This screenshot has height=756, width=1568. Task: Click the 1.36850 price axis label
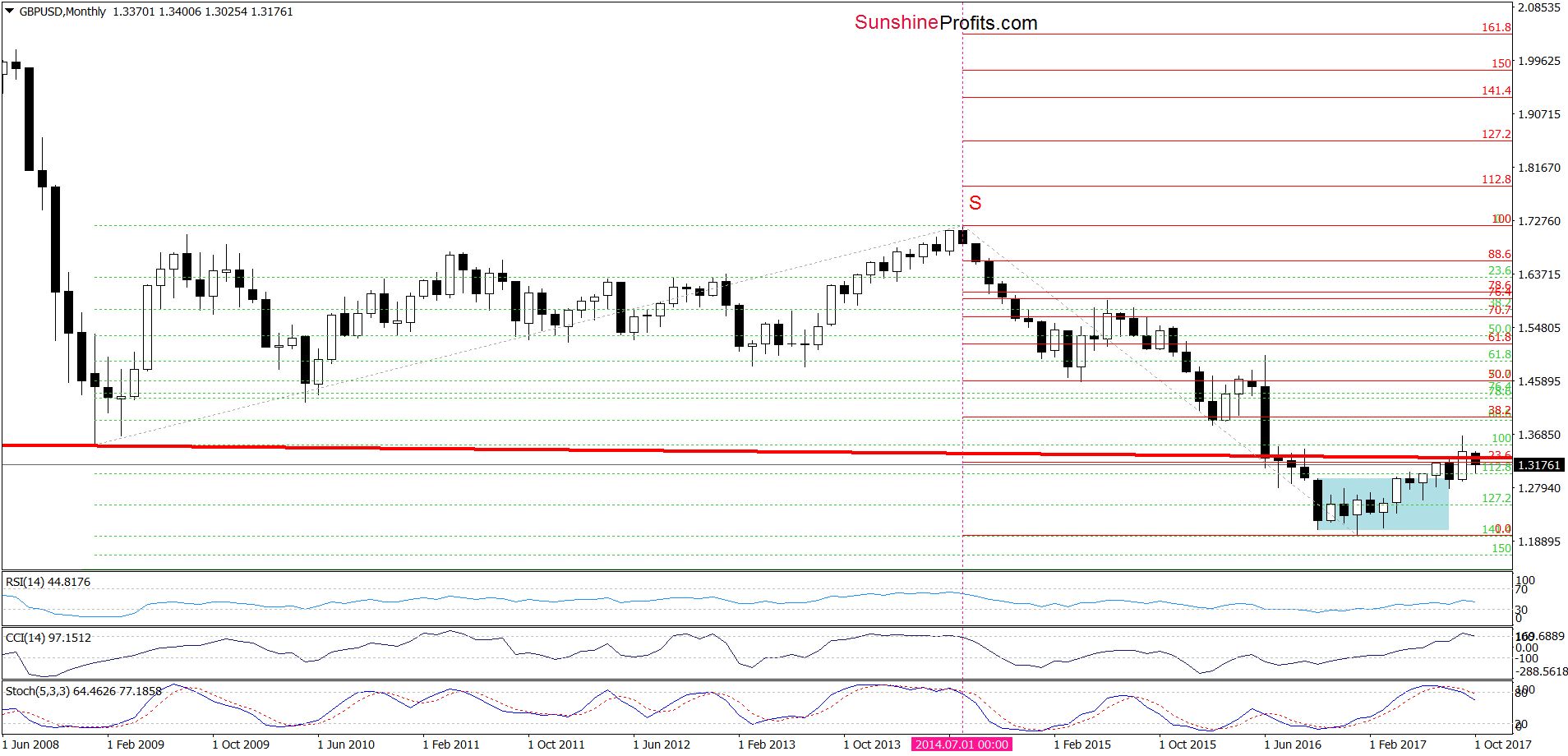[x=1538, y=435]
